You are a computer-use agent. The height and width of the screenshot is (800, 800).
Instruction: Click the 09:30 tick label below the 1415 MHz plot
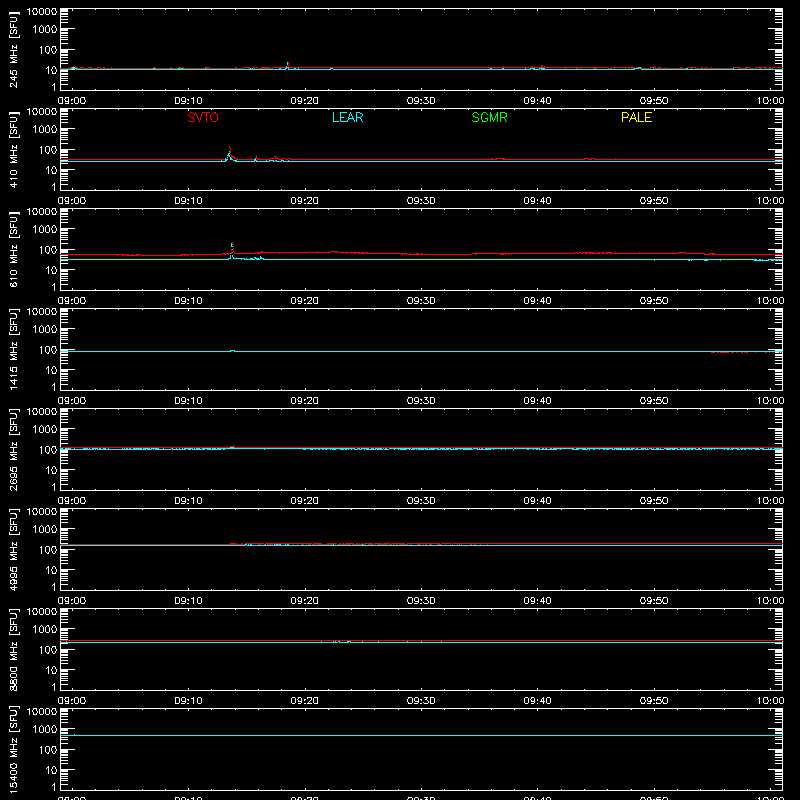[x=421, y=401]
